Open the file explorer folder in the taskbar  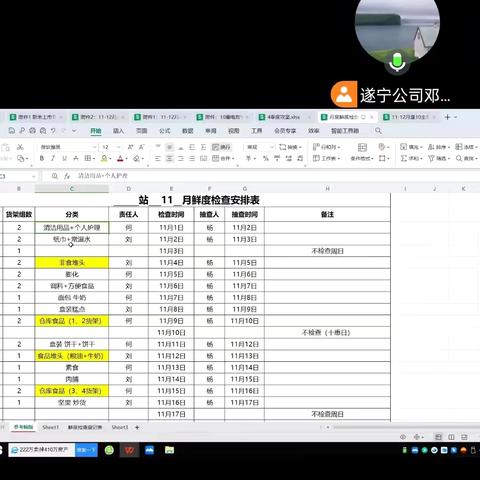169,451
